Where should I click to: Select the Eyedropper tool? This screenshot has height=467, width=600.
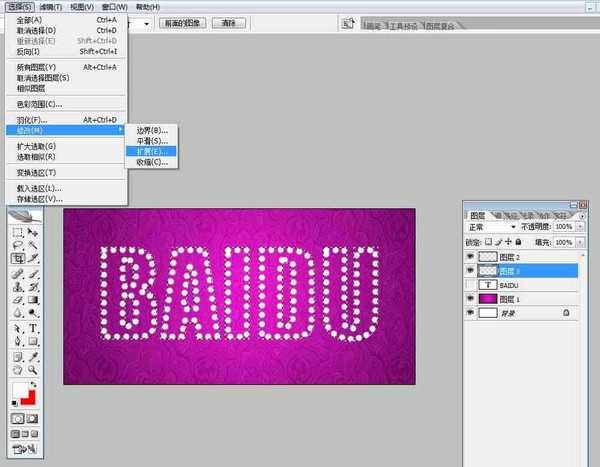(33, 357)
